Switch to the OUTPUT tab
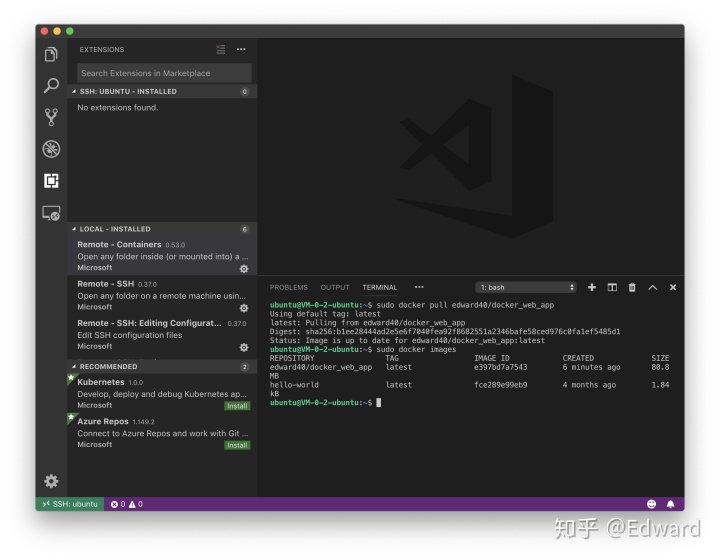 click(x=335, y=287)
